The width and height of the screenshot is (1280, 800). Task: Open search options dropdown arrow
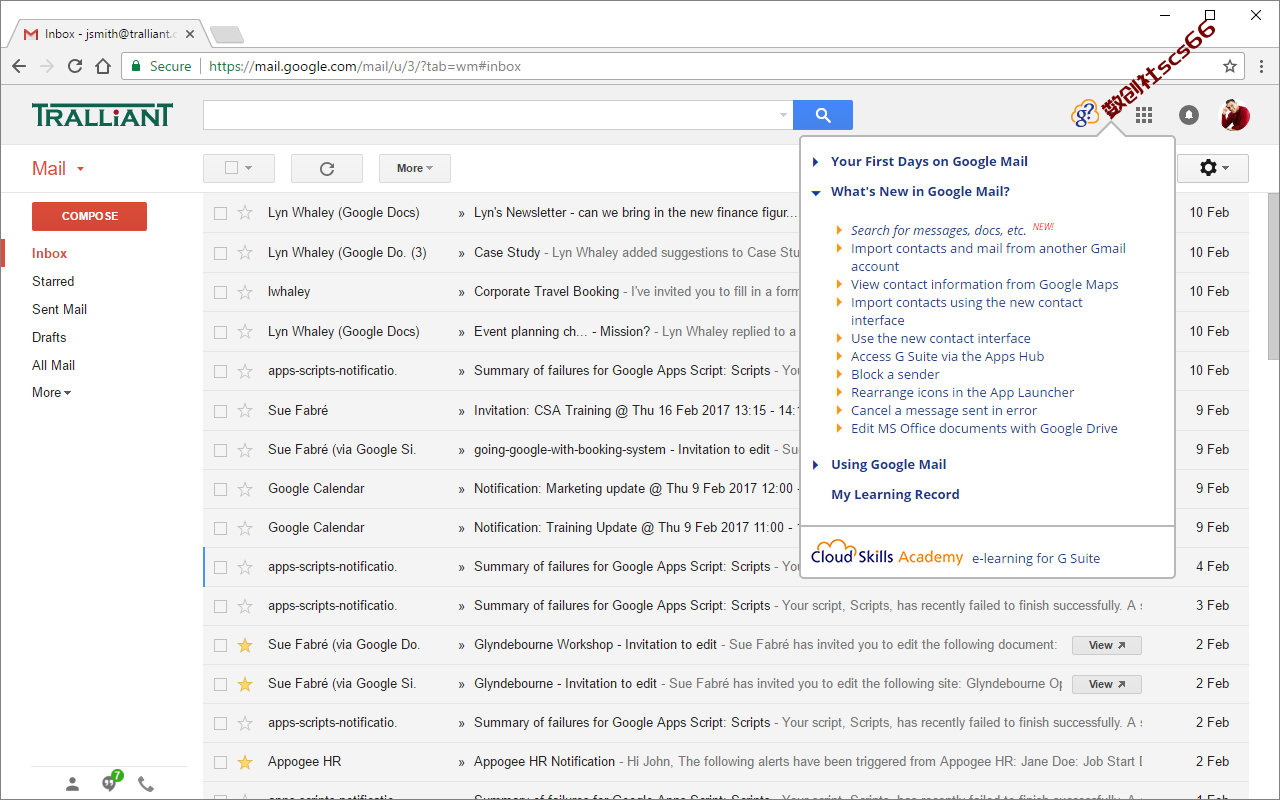click(783, 115)
